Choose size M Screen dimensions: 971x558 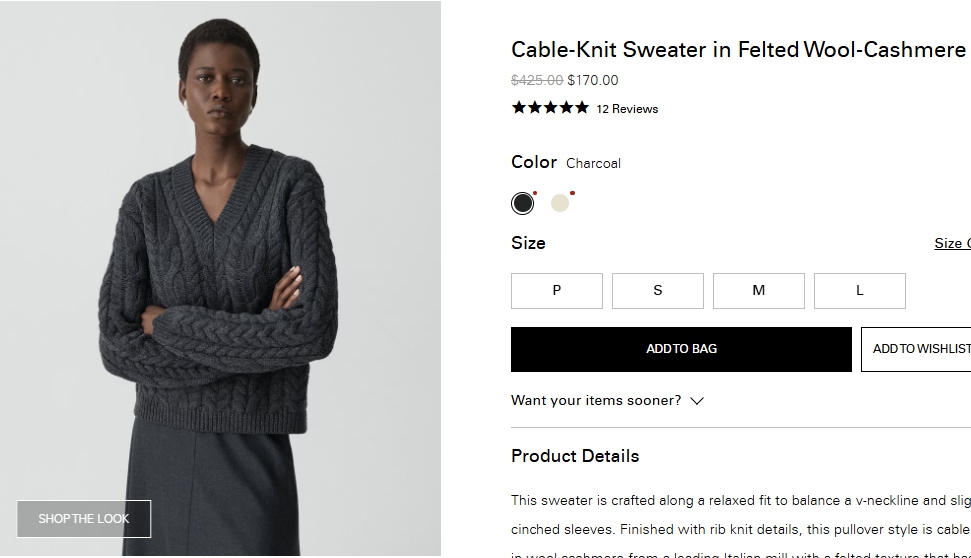(759, 291)
